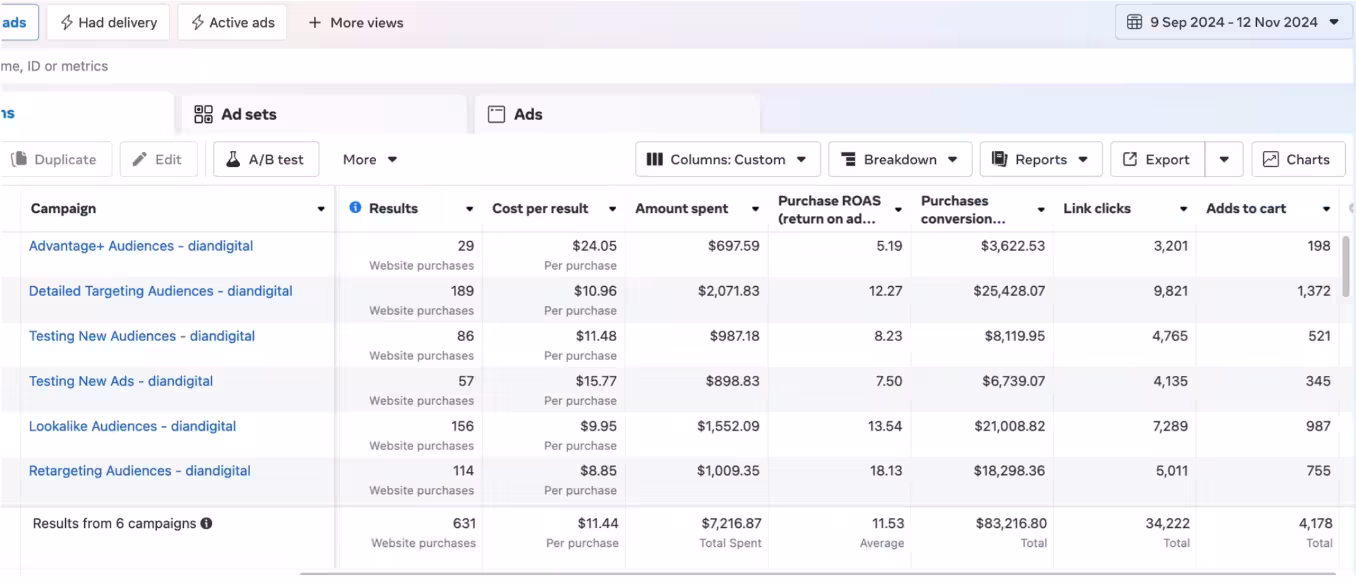Open the date range picker 9 Sep 2024

(x=1234, y=22)
